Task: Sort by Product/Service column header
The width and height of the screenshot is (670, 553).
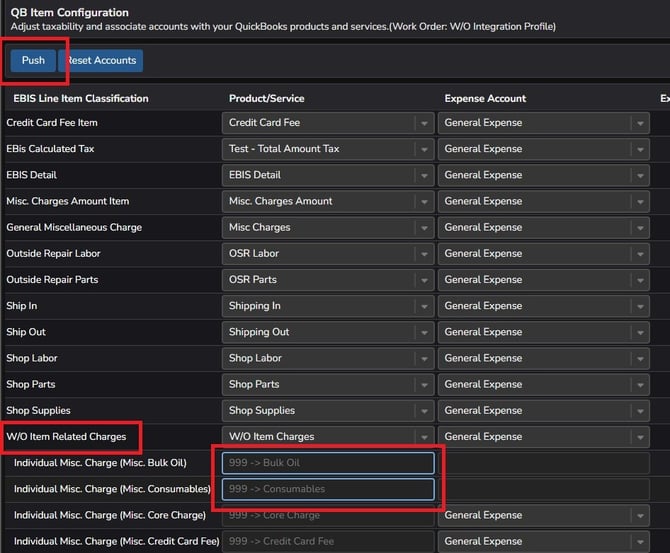Action: point(266,98)
